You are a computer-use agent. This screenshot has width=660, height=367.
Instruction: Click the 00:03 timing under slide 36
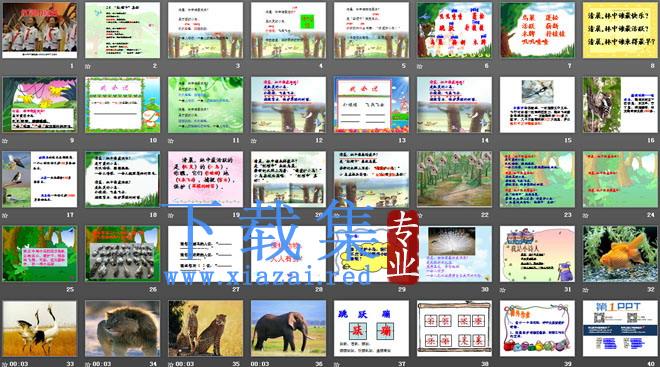[260, 364]
